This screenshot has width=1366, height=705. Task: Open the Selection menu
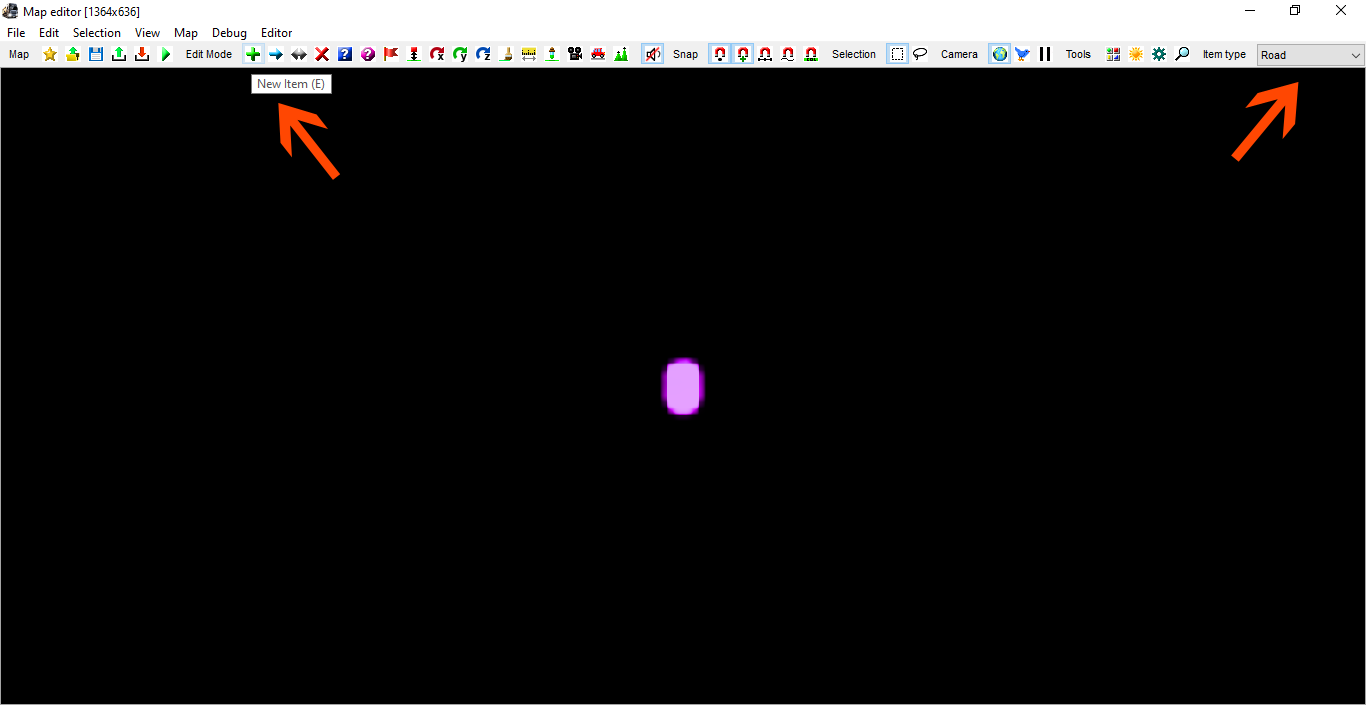[97, 33]
